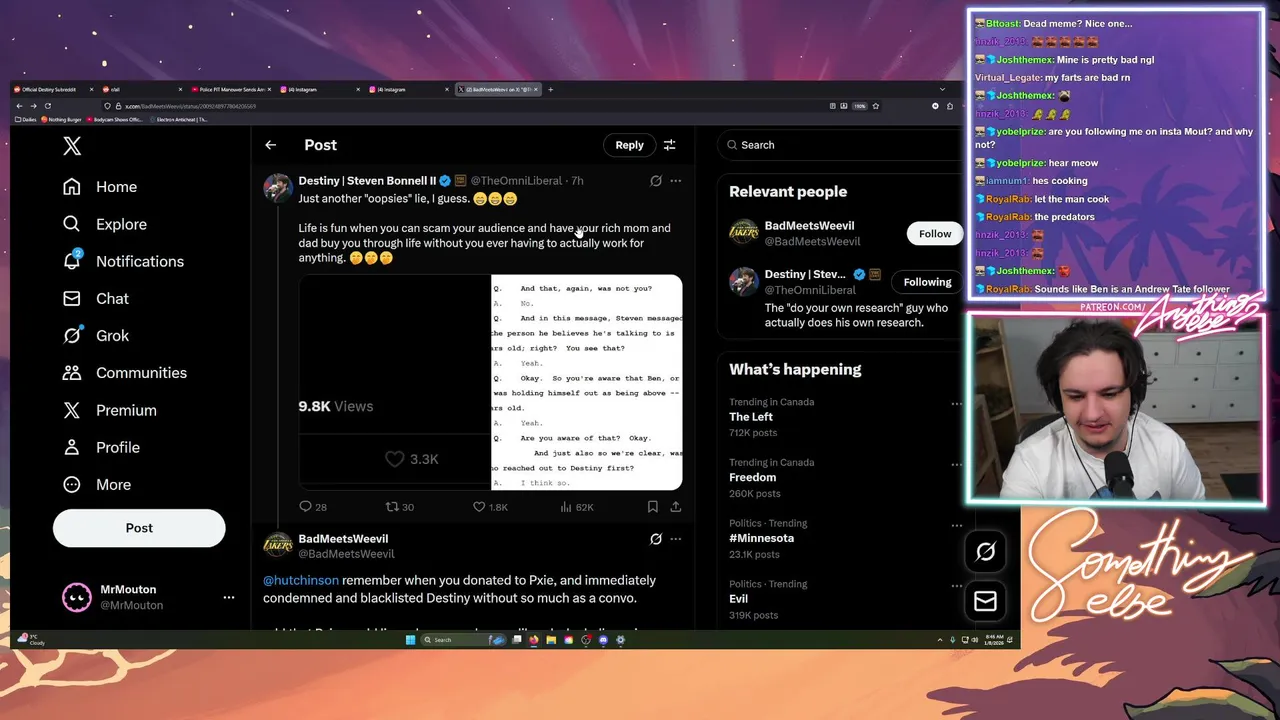1280x720 pixels.
Task: Open the Nothing Burger bookmark
Action: tap(61, 119)
